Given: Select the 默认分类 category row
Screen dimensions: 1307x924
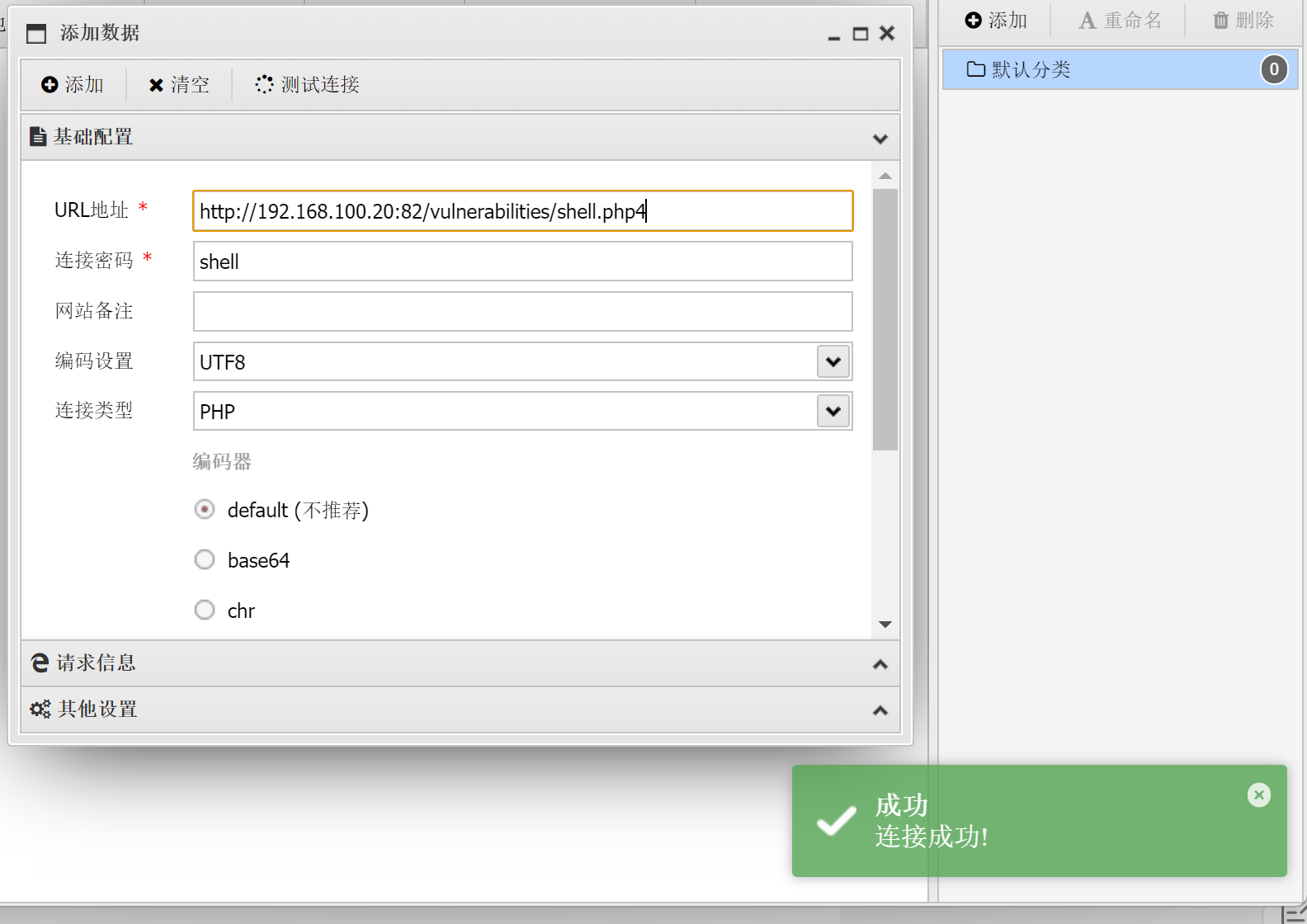Looking at the screenshot, I should coord(1120,69).
